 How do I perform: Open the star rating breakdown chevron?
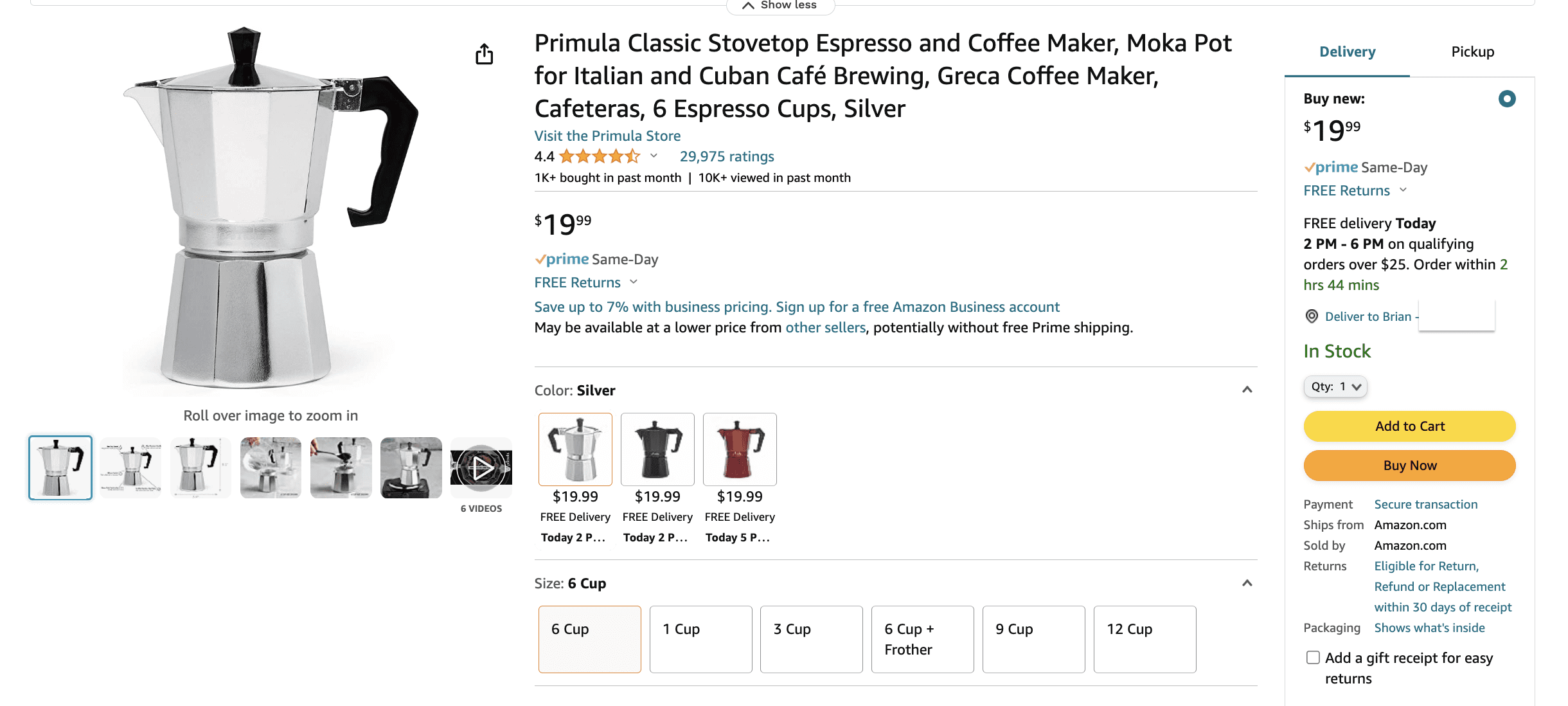(x=654, y=156)
